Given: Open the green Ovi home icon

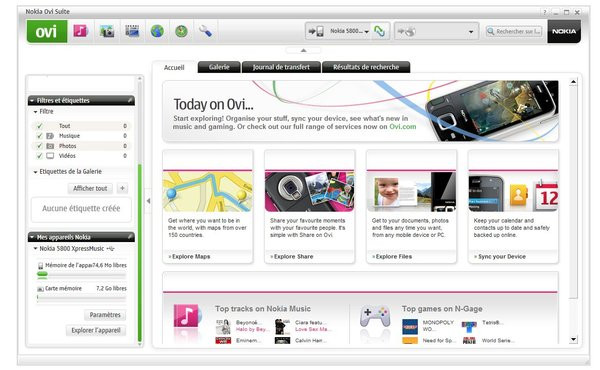Looking at the screenshot, I should coord(47,31).
